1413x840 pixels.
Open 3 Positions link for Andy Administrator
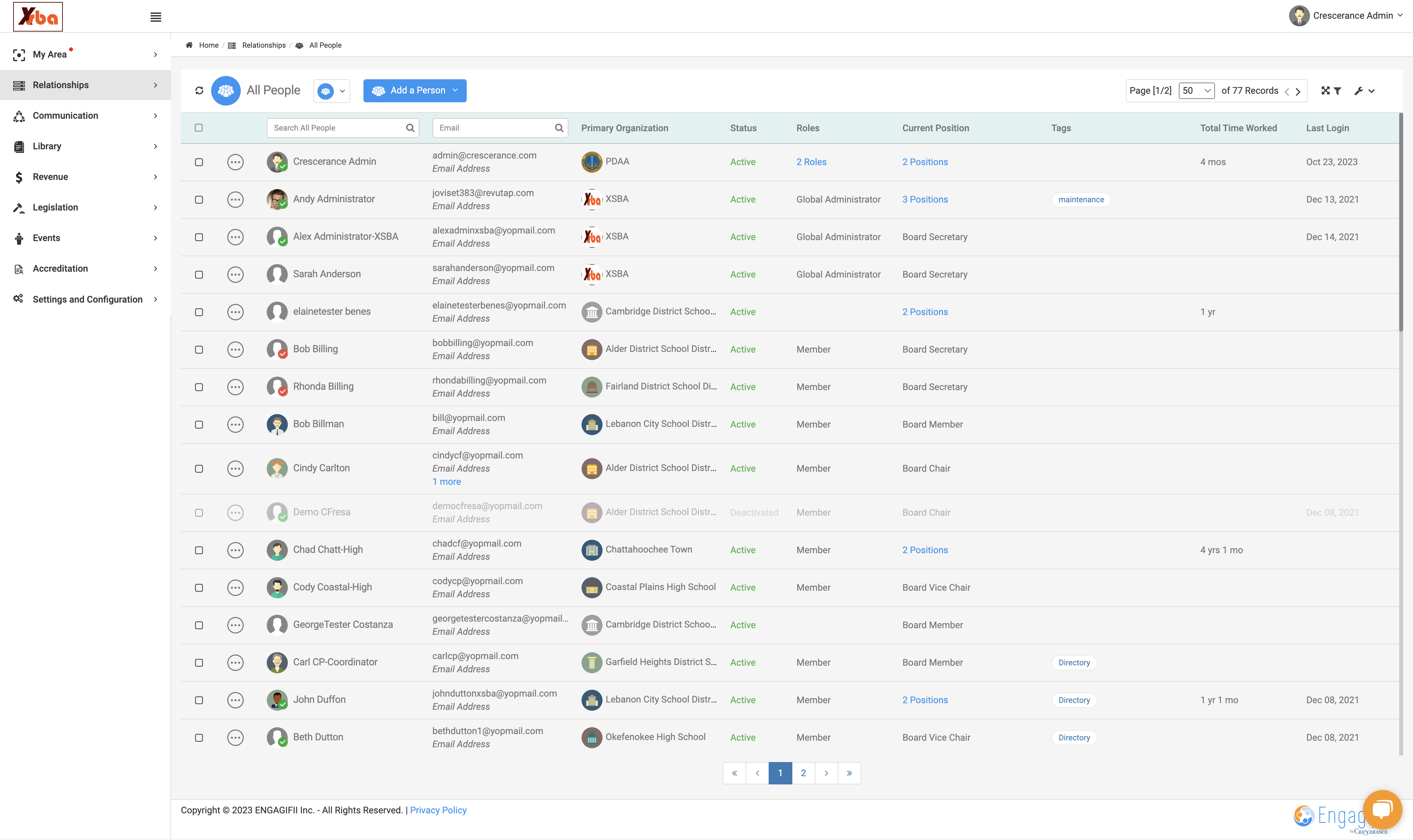(925, 200)
